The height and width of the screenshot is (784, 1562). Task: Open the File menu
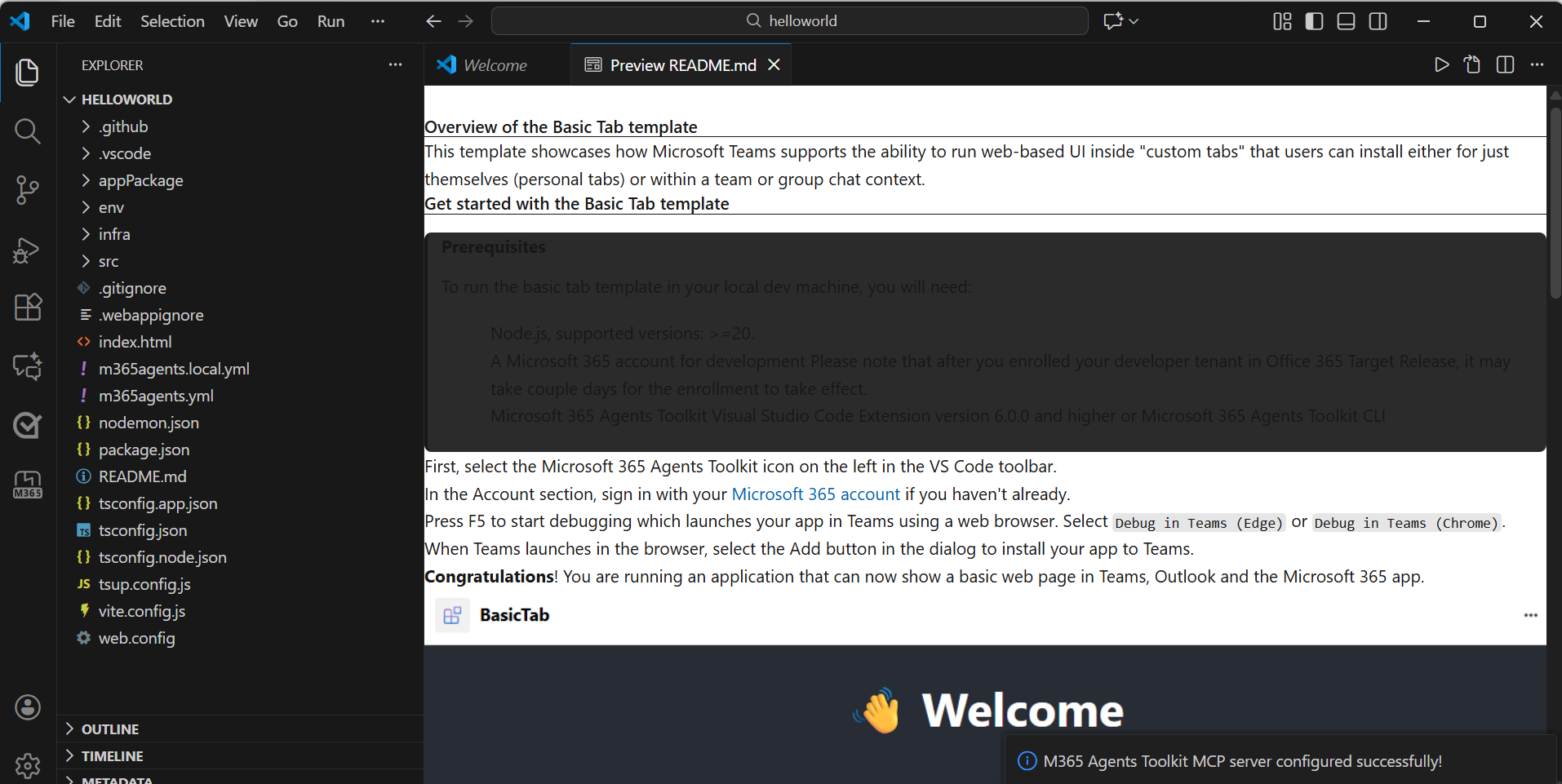tap(62, 21)
